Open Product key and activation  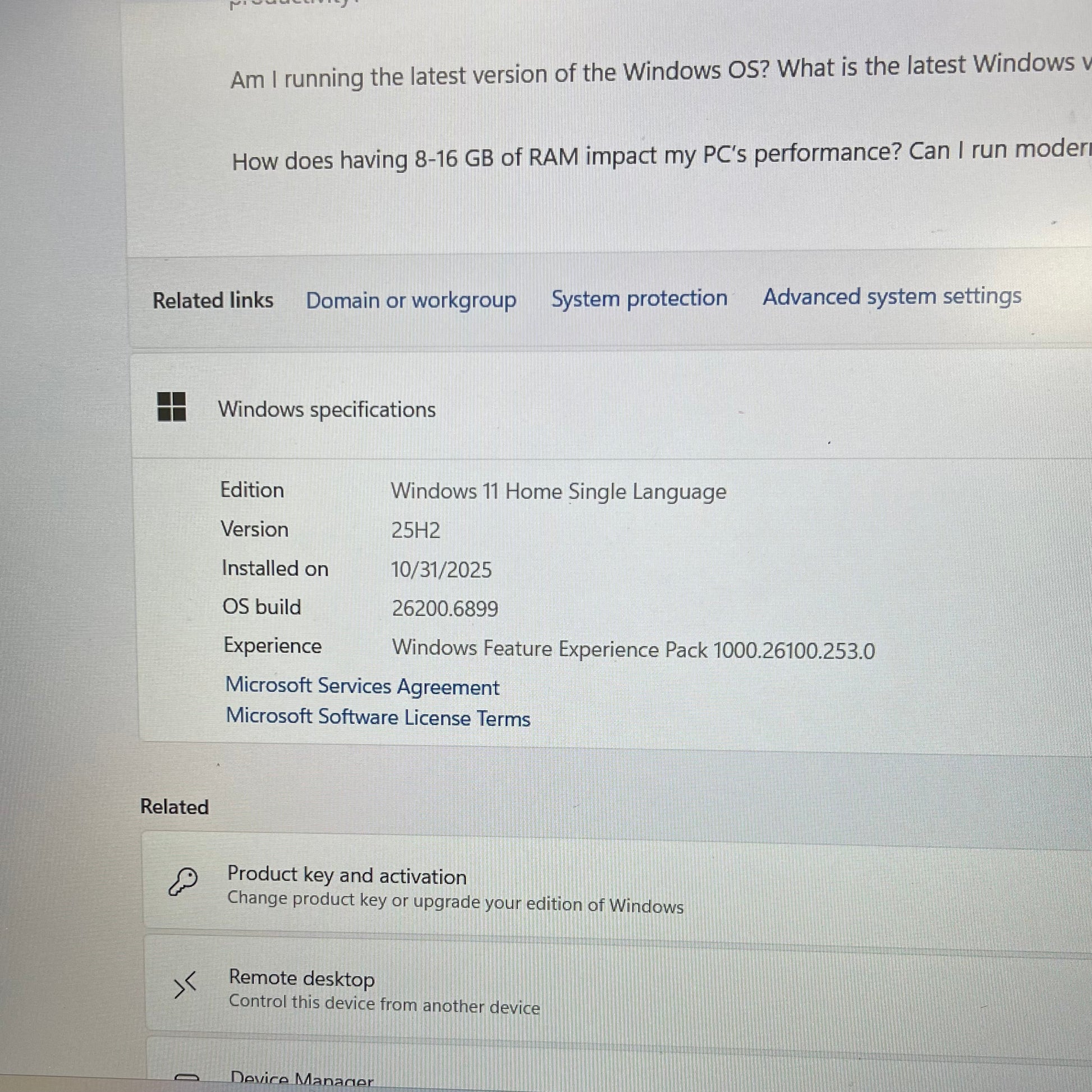347,875
